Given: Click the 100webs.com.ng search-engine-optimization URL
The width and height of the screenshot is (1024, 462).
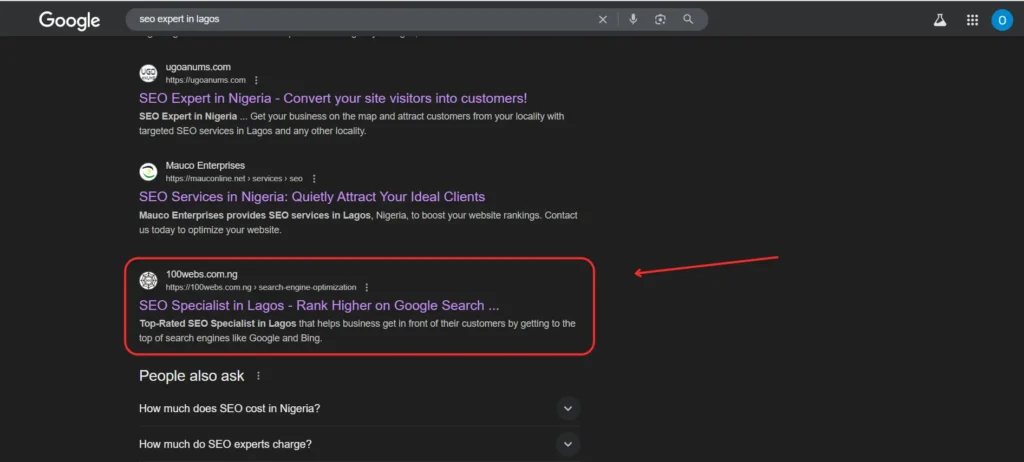Looking at the screenshot, I should pyautogui.click(x=261, y=288).
